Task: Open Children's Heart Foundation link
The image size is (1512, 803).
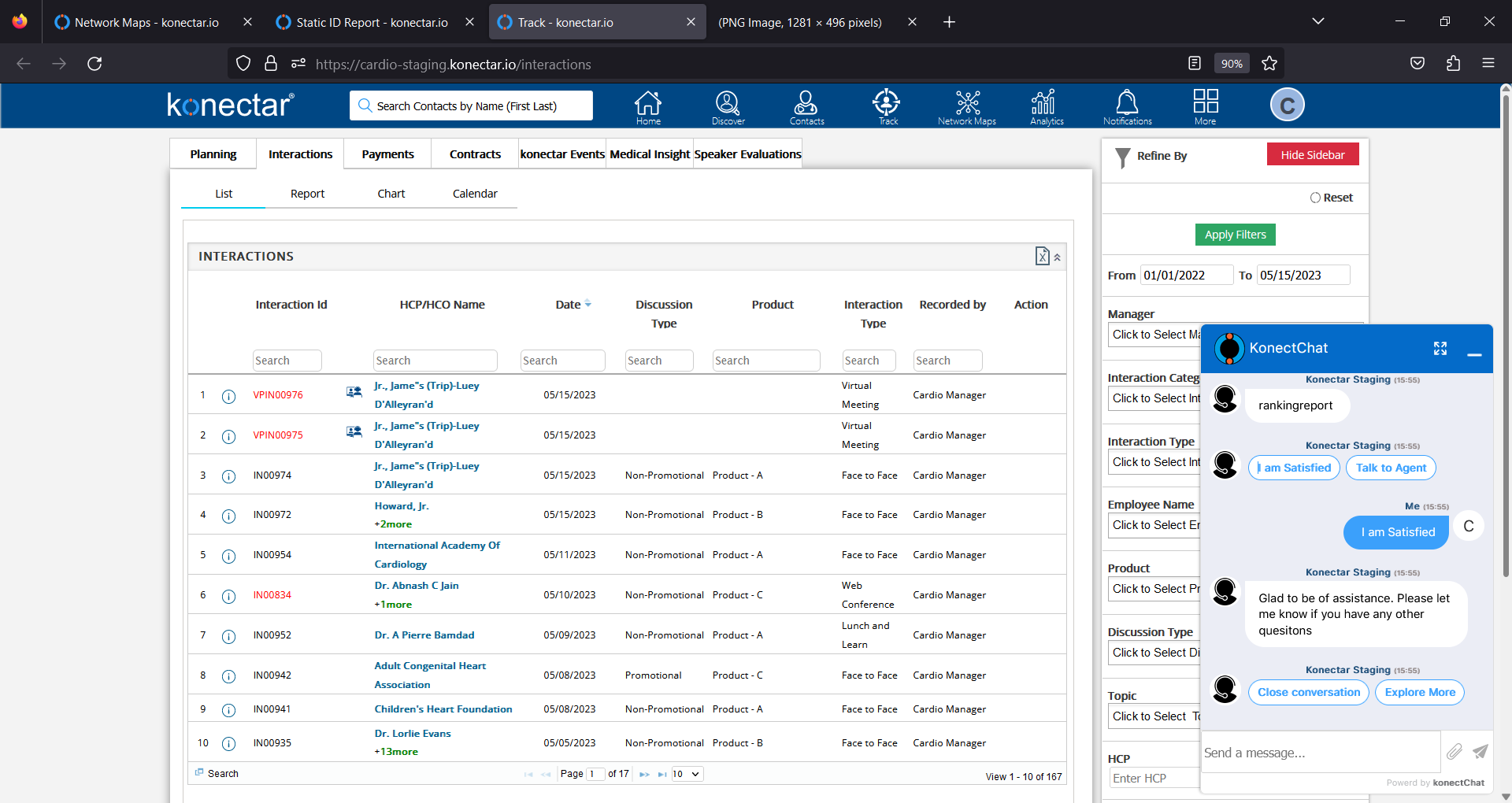Action: (443, 709)
